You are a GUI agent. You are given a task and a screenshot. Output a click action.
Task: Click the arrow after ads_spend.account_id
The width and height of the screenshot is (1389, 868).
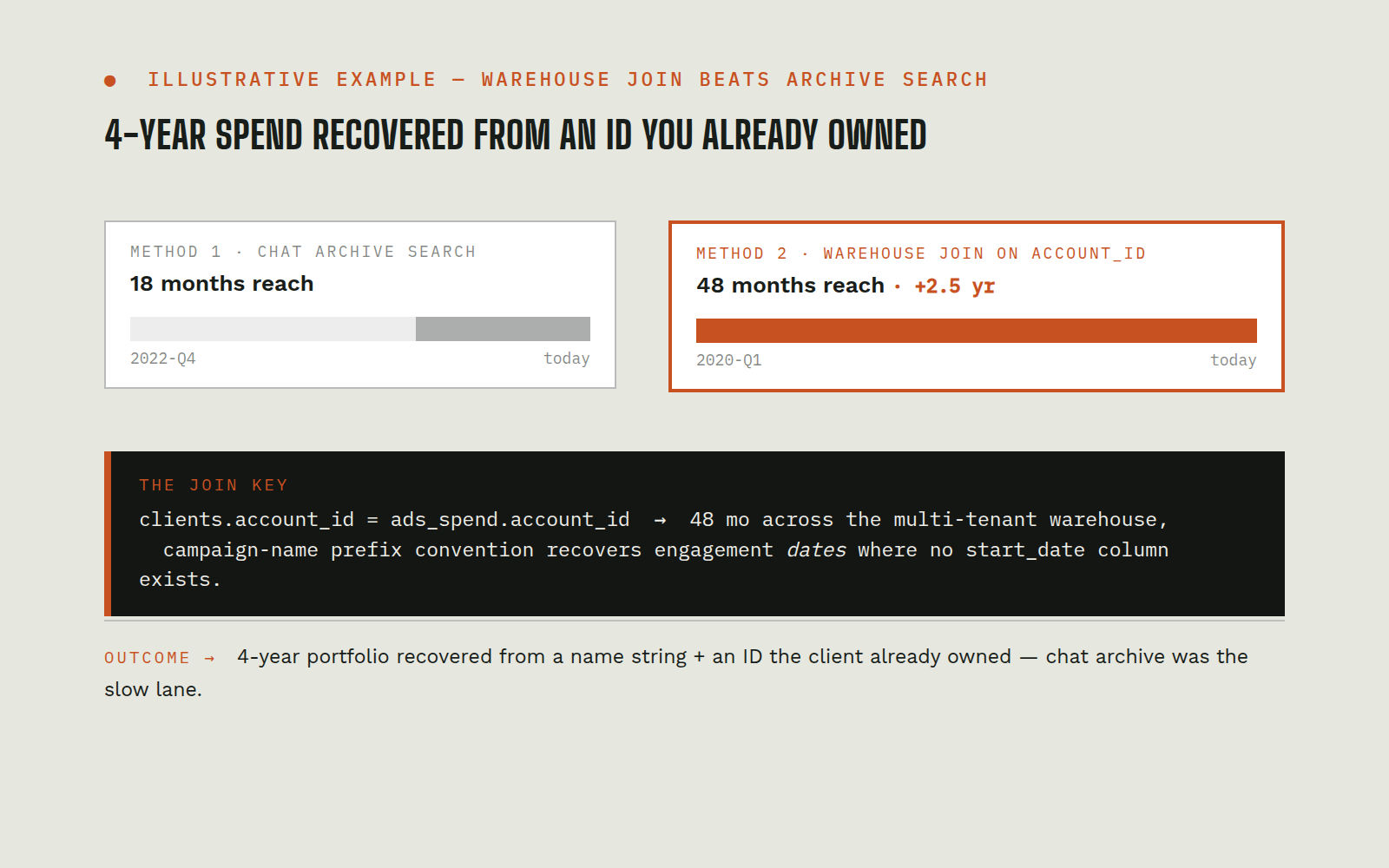pos(660,521)
